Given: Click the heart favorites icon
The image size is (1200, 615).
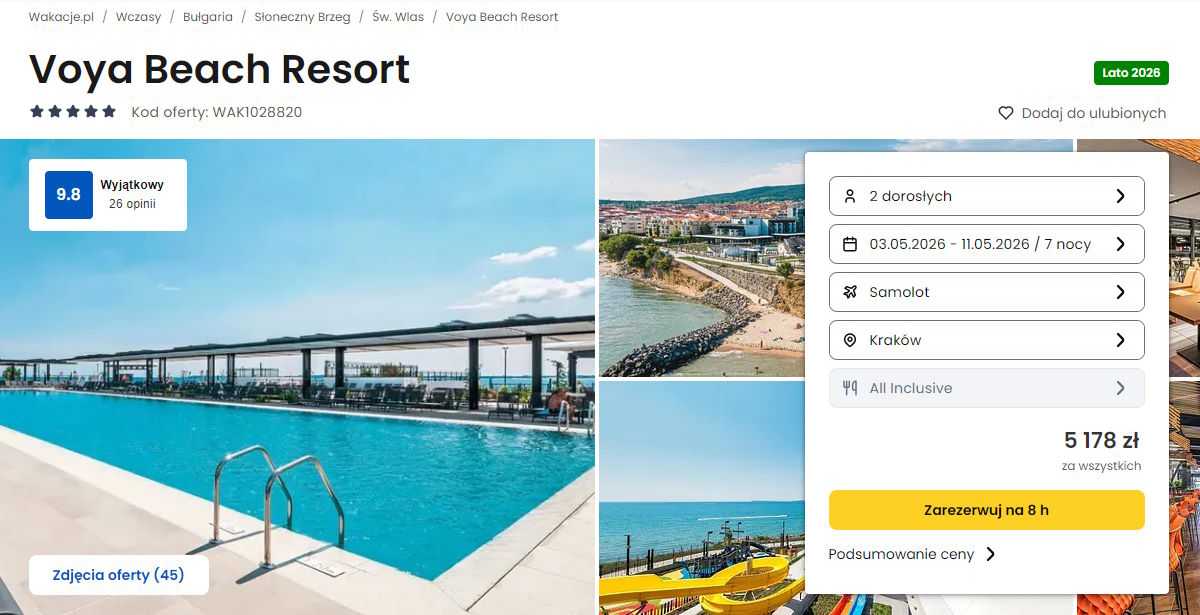Looking at the screenshot, I should coord(1006,113).
